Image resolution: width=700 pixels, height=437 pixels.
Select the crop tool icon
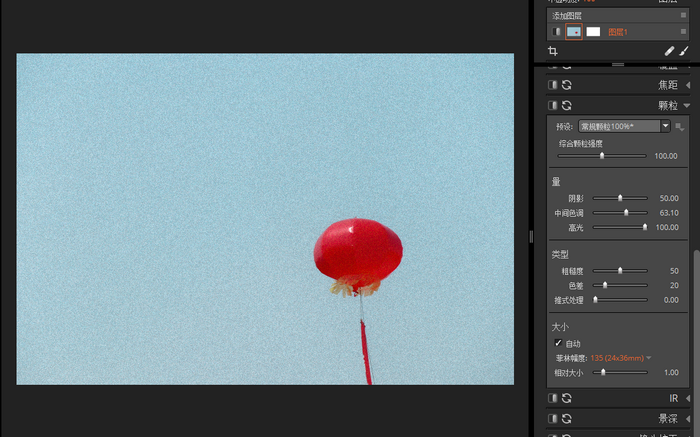(x=553, y=51)
